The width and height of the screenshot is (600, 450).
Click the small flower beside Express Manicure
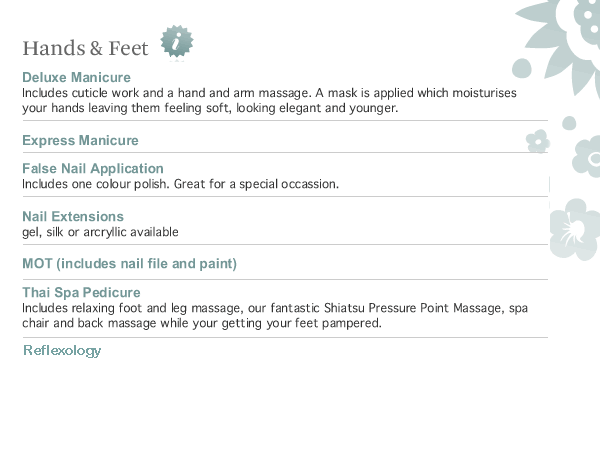[538, 141]
